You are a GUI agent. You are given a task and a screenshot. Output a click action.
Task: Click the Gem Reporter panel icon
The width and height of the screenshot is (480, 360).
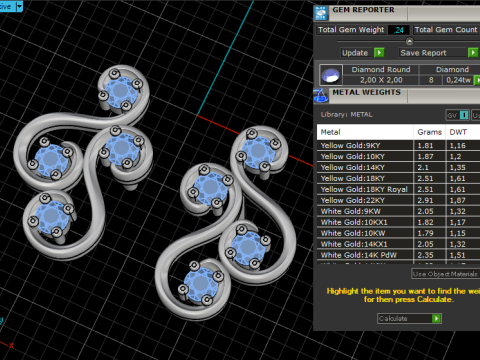[321, 13]
